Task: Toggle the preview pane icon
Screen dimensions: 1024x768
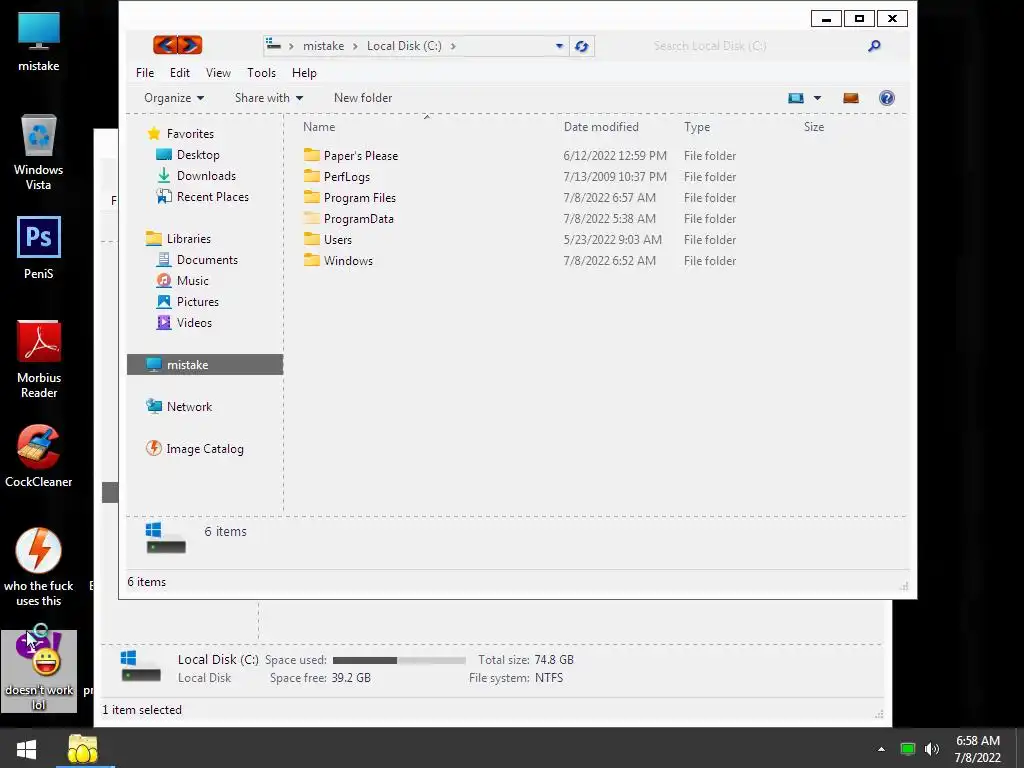Action: coord(850,98)
